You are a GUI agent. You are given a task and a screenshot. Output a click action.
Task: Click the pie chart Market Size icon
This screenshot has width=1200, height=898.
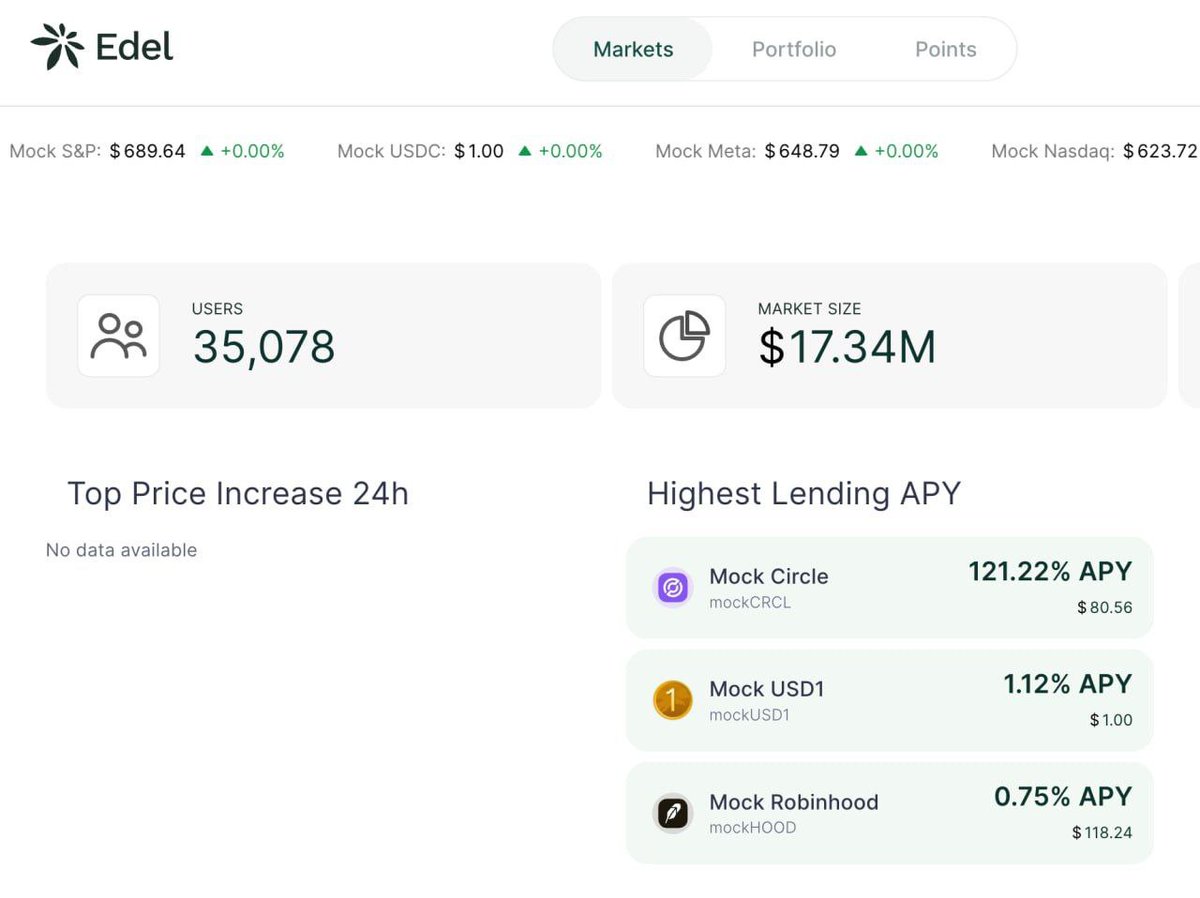click(x=685, y=336)
